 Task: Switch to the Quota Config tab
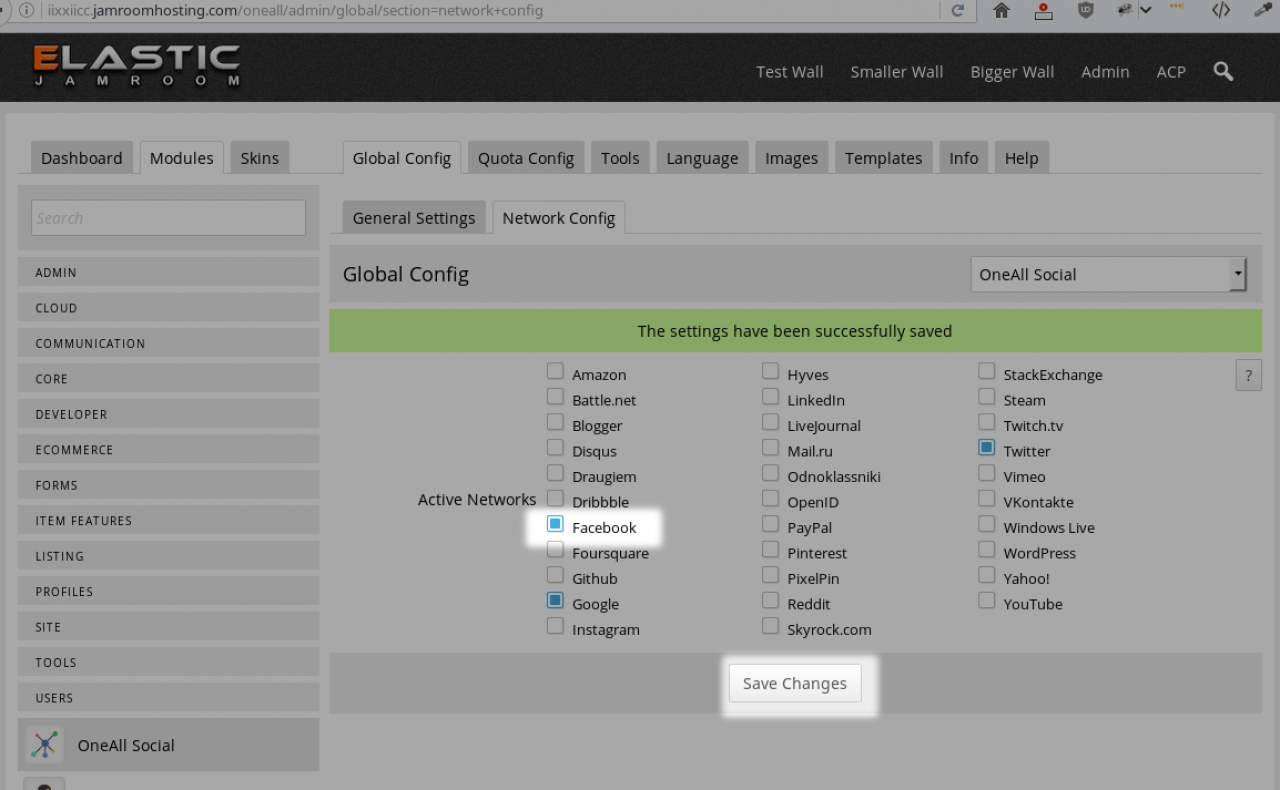coord(525,158)
